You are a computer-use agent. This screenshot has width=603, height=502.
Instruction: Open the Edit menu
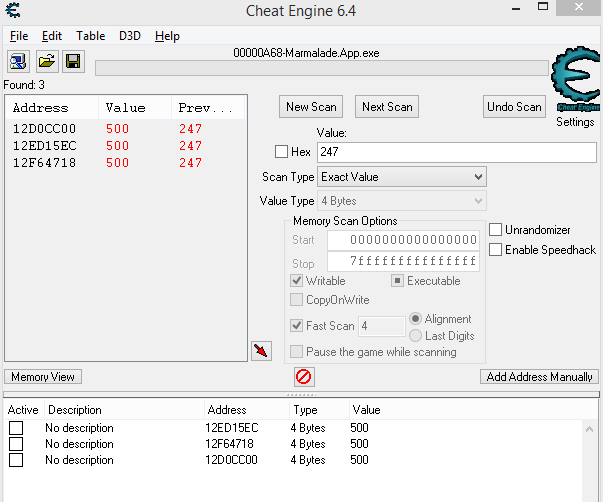pyautogui.click(x=52, y=36)
